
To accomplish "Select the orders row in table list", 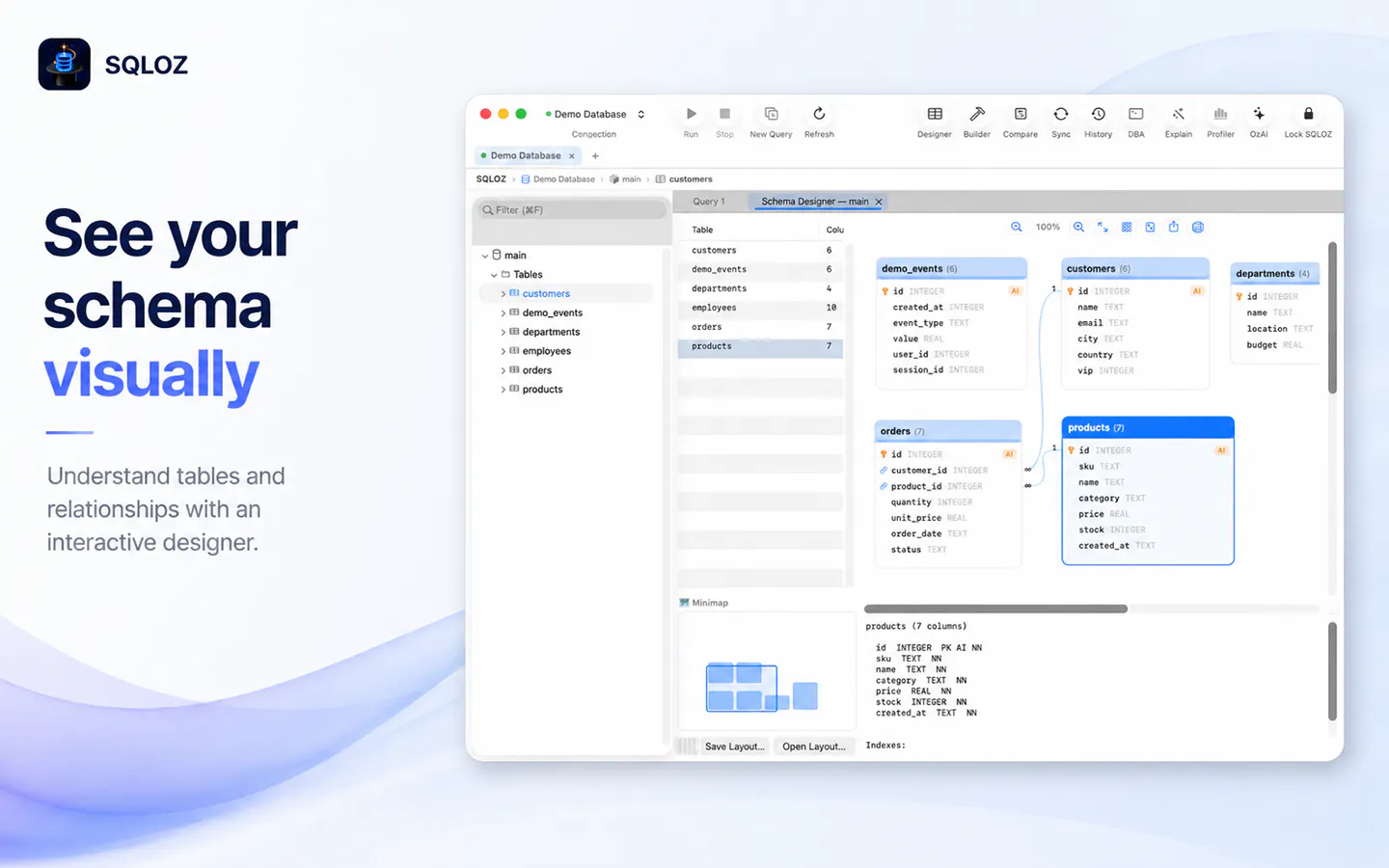I will click(x=761, y=327).
